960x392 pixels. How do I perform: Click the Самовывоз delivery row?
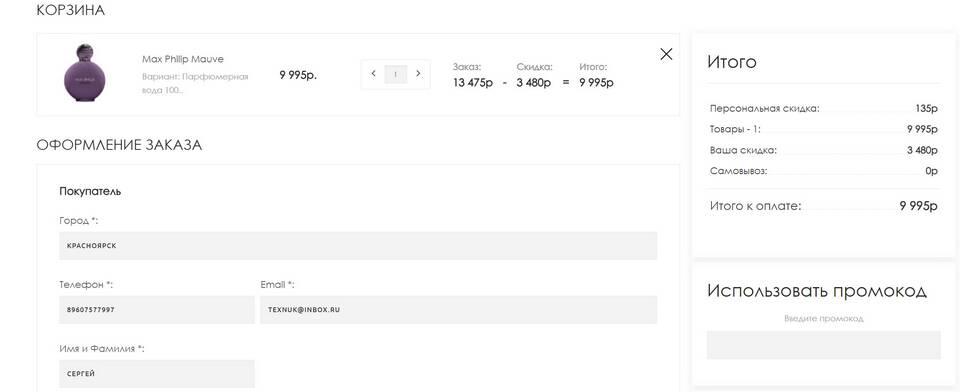[823, 172]
